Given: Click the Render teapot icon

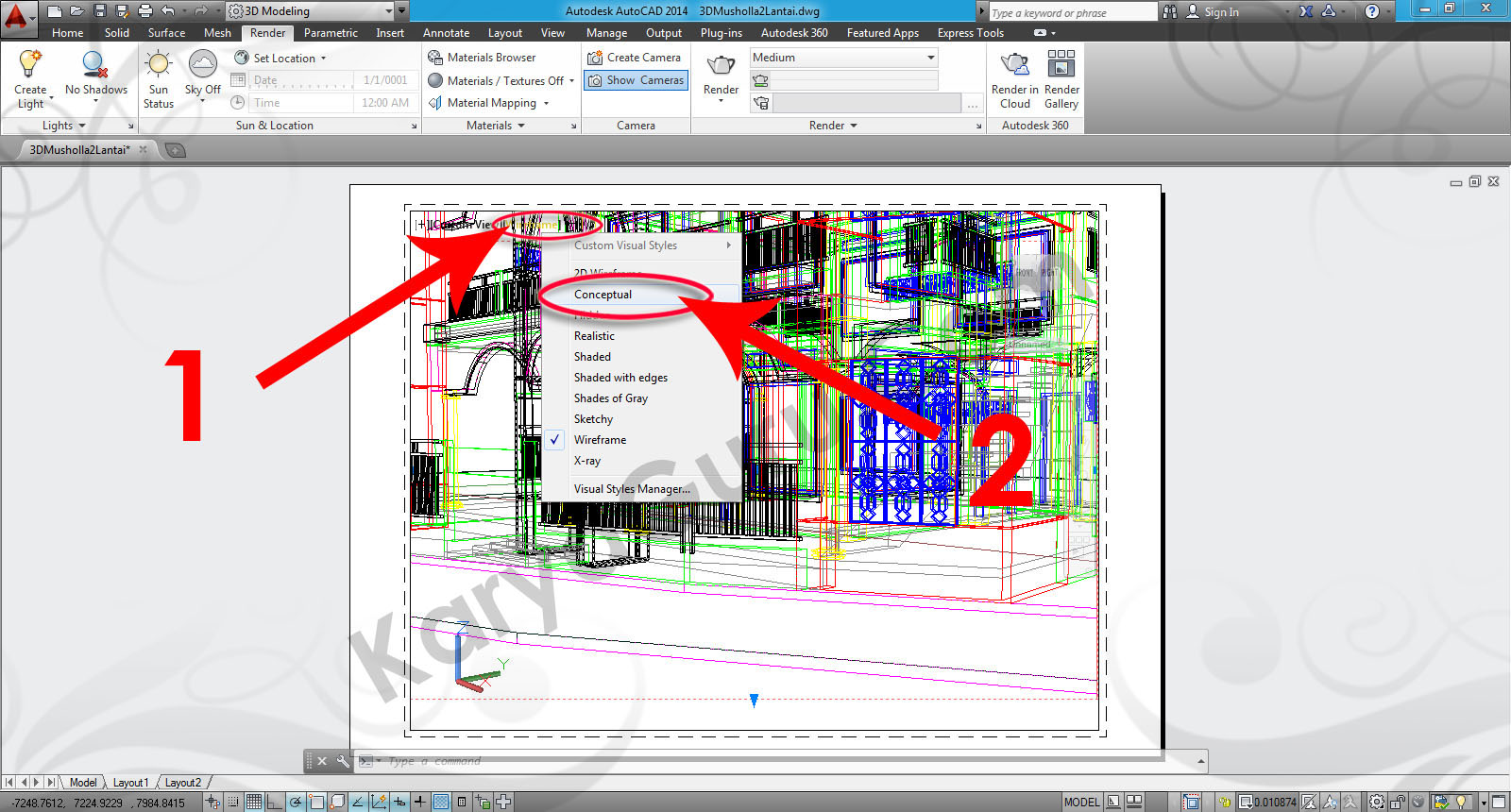Looking at the screenshot, I should (721, 66).
